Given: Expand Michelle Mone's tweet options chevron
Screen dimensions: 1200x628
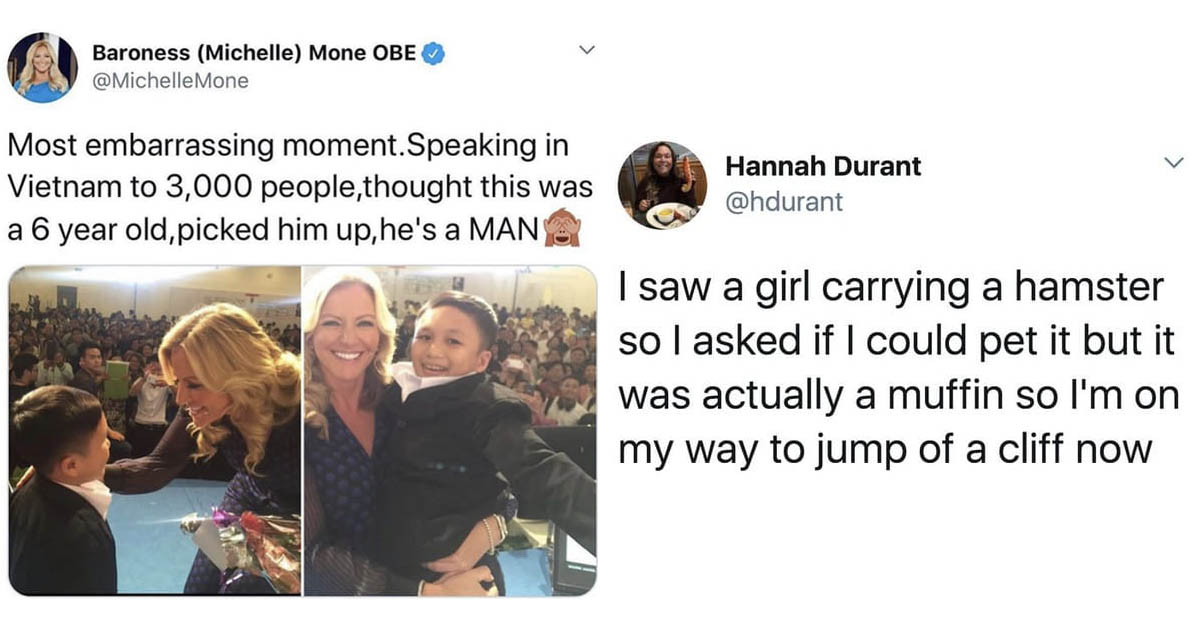Looking at the screenshot, I should (587, 49).
